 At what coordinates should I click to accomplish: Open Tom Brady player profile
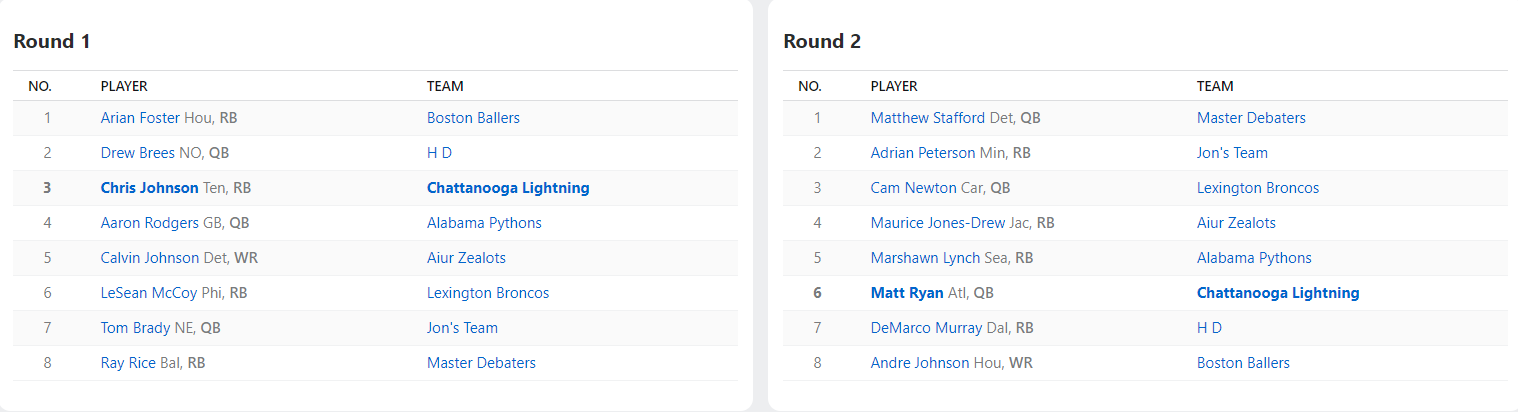tap(135, 328)
